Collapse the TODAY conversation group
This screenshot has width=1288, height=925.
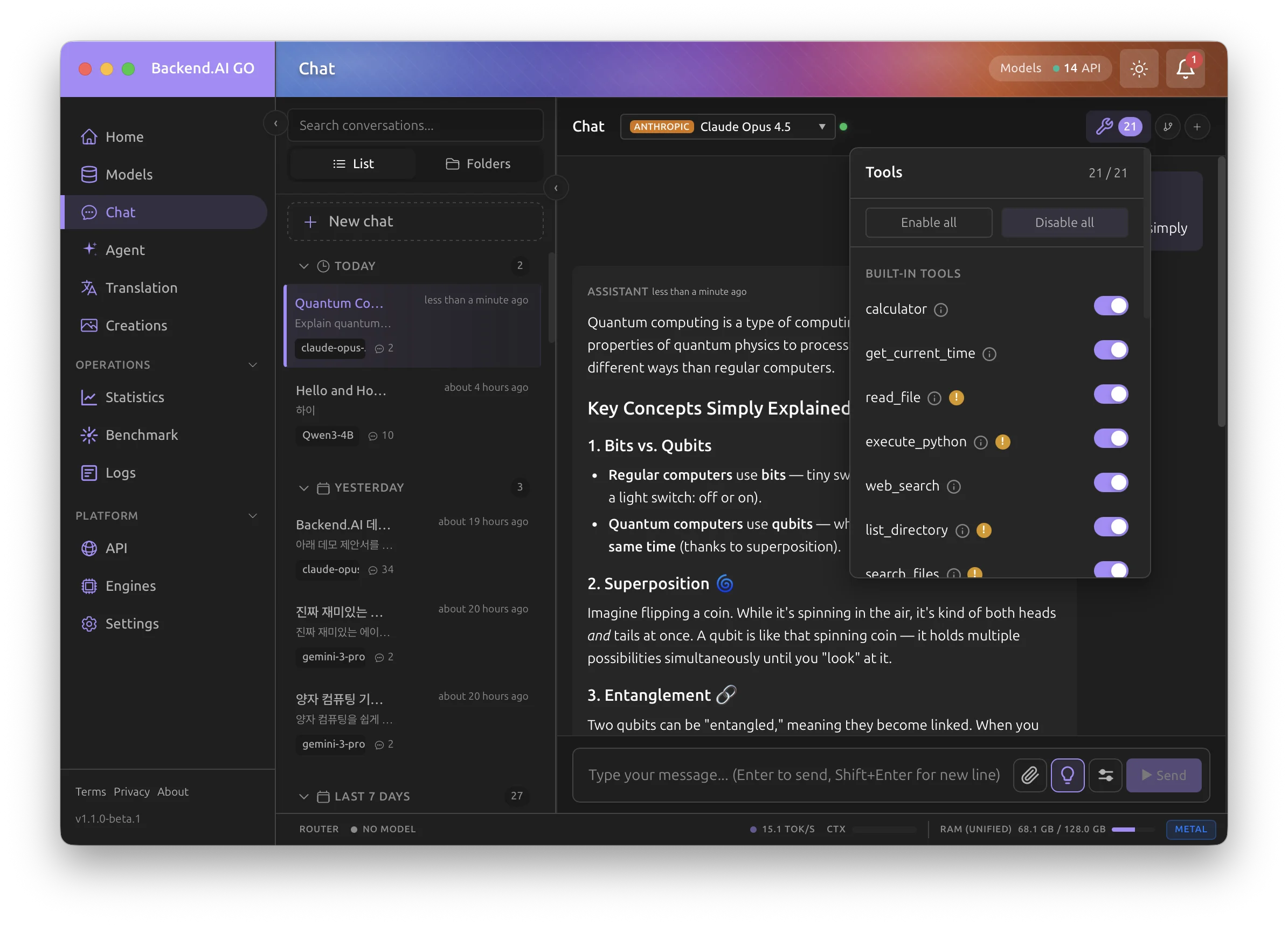tap(304, 265)
